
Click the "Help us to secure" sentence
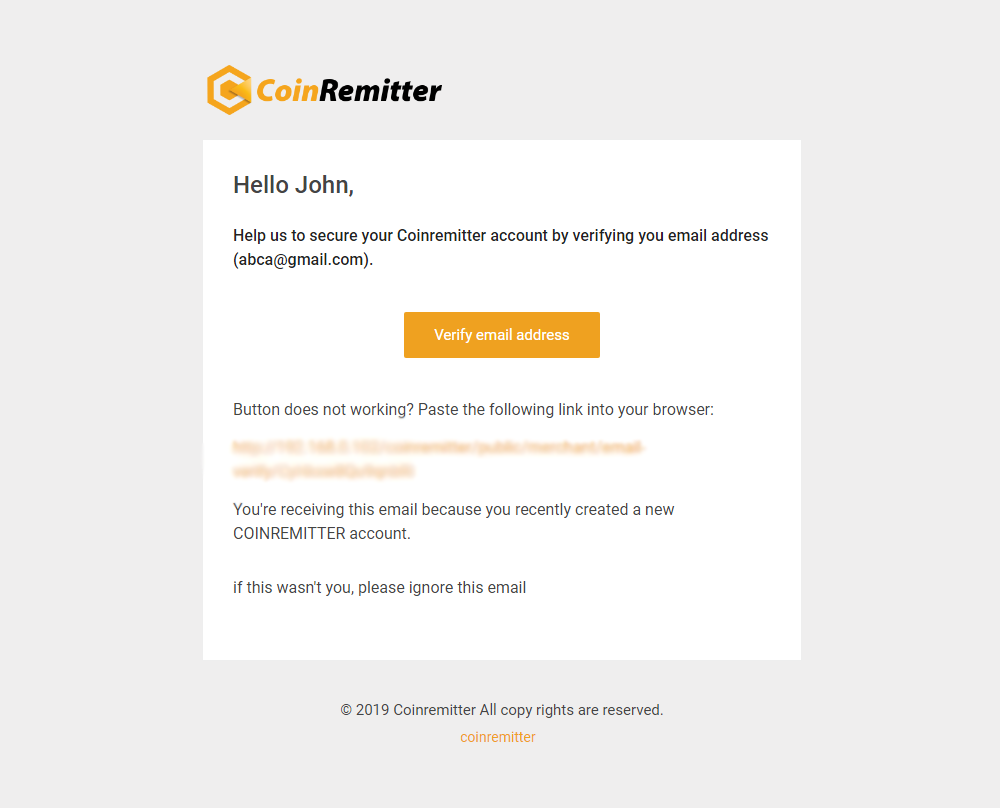point(501,247)
